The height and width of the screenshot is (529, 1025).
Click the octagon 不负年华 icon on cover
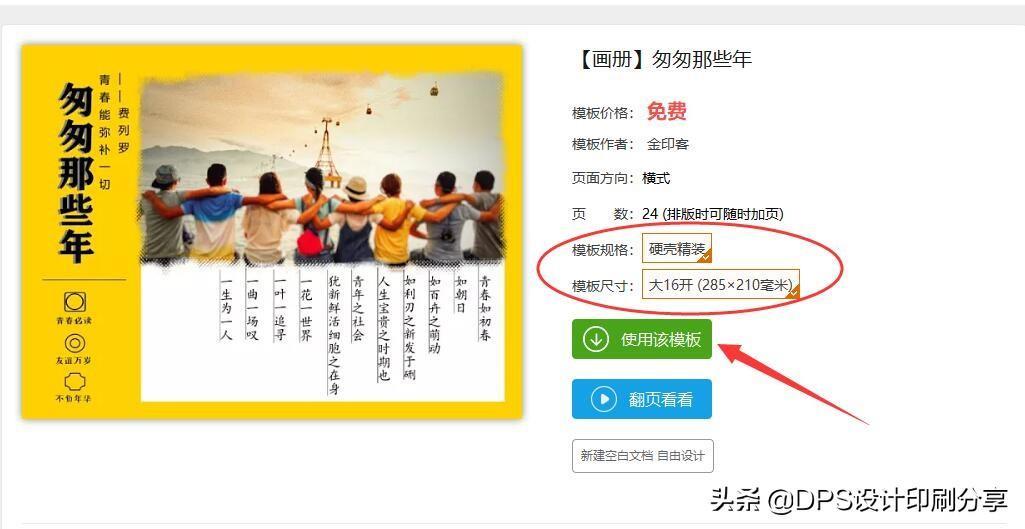click(74, 381)
